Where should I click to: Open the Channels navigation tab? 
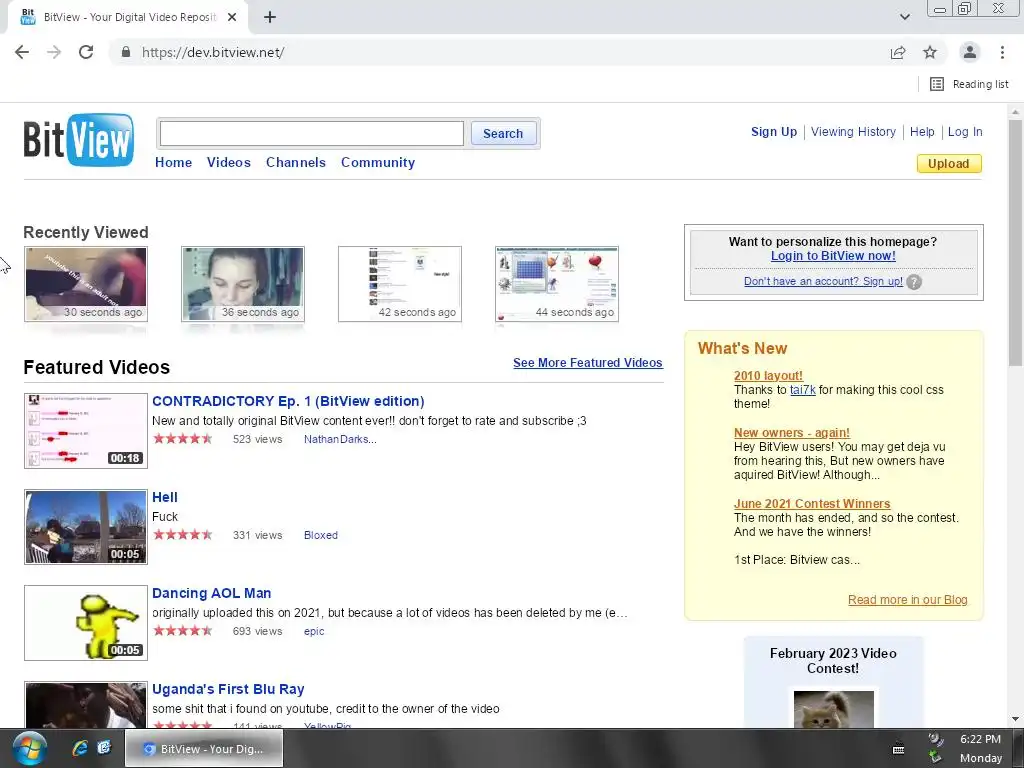coord(295,162)
